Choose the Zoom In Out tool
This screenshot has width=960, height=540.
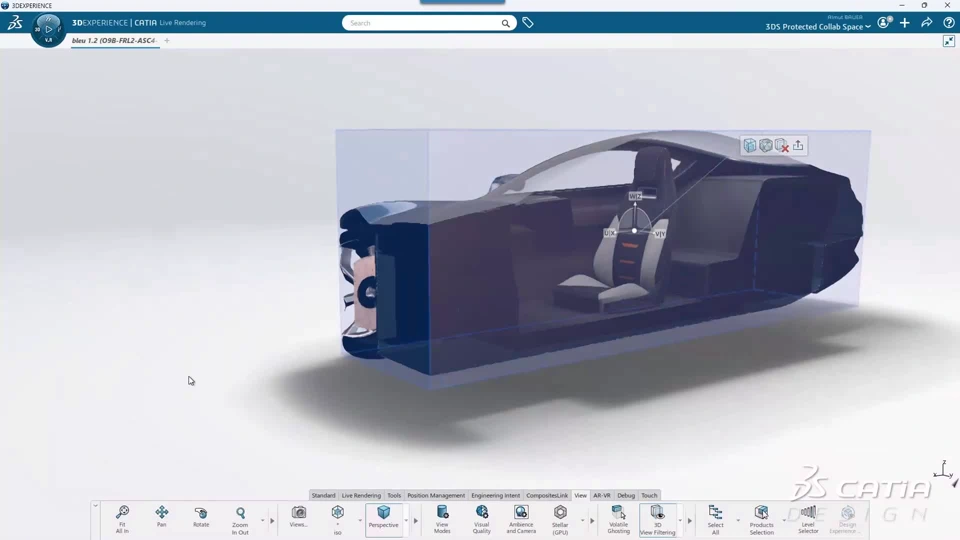pyautogui.click(x=240, y=520)
